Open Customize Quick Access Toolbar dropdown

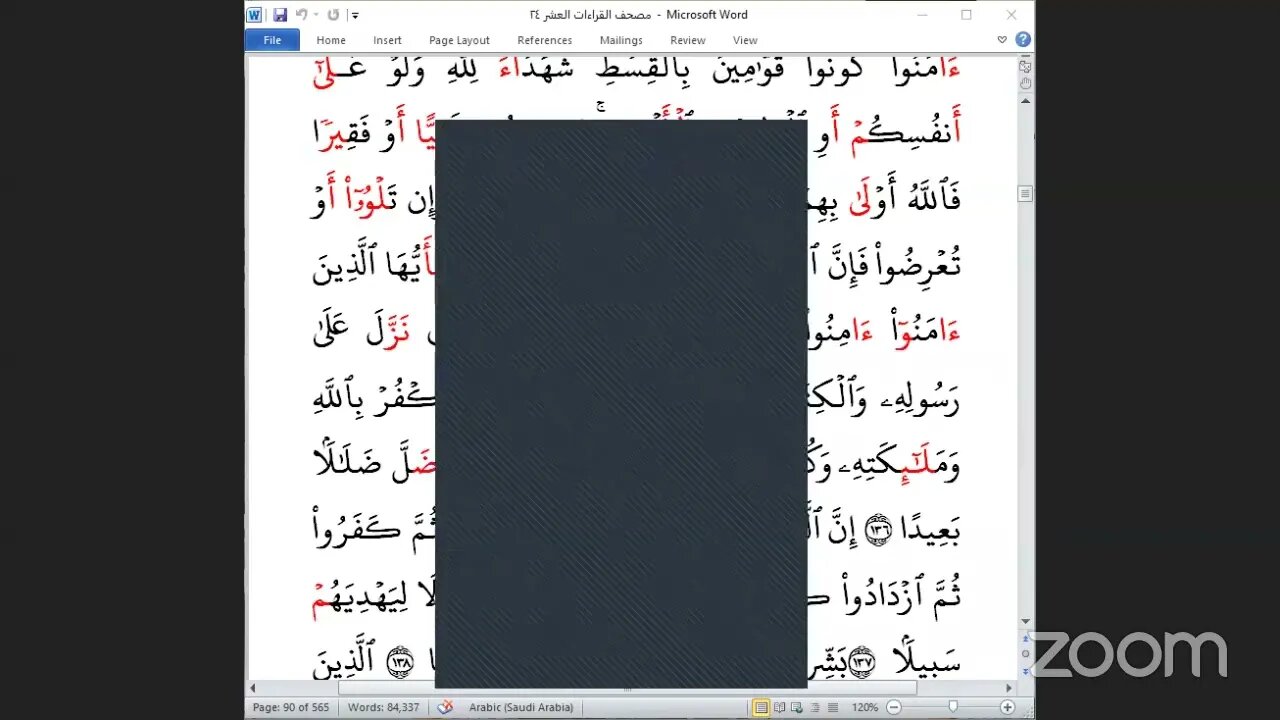pyautogui.click(x=355, y=15)
